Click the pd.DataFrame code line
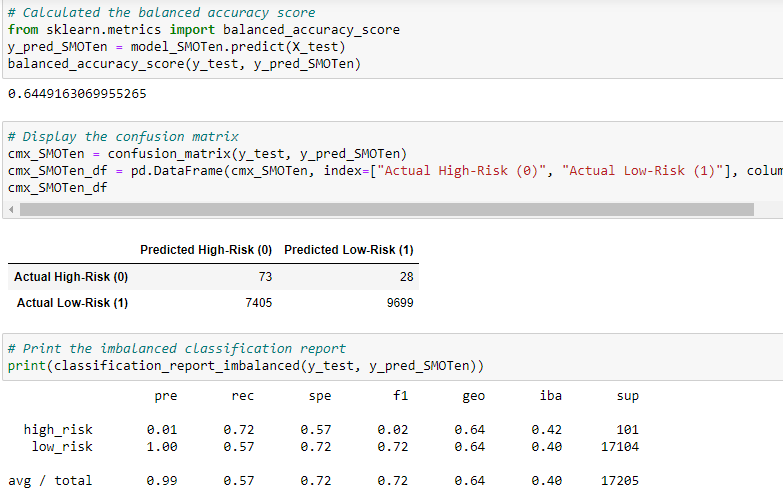783x499 pixels. click(x=395, y=170)
